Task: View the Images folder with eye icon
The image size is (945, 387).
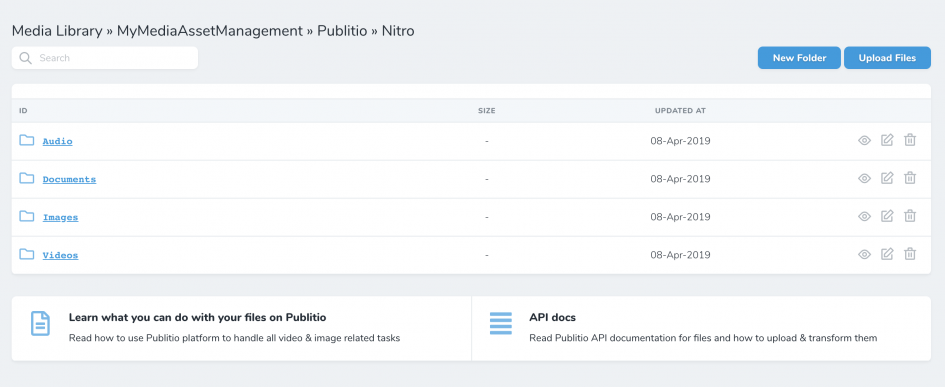Action: click(x=864, y=216)
